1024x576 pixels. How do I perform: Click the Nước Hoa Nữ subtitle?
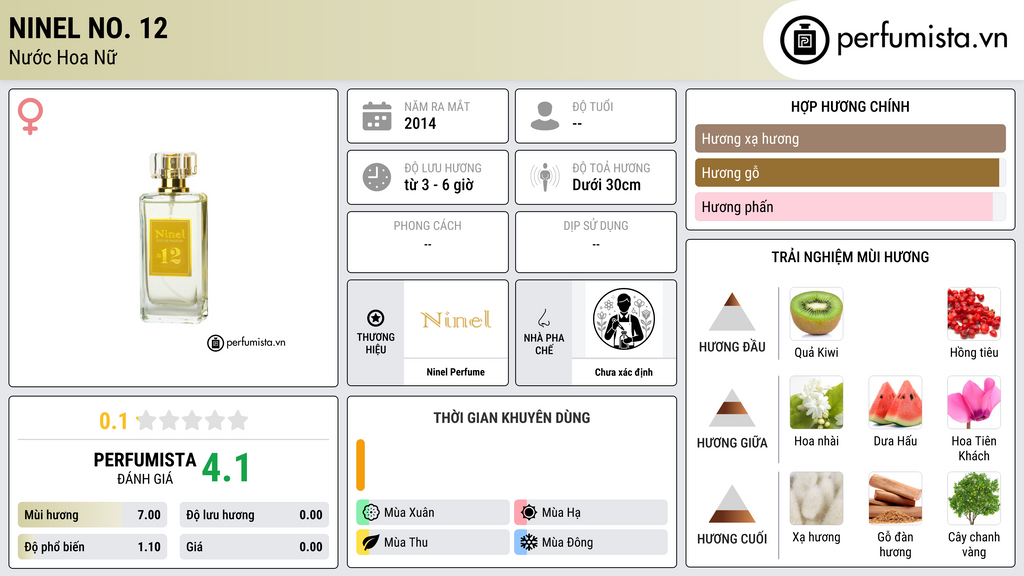click(63, 57)
